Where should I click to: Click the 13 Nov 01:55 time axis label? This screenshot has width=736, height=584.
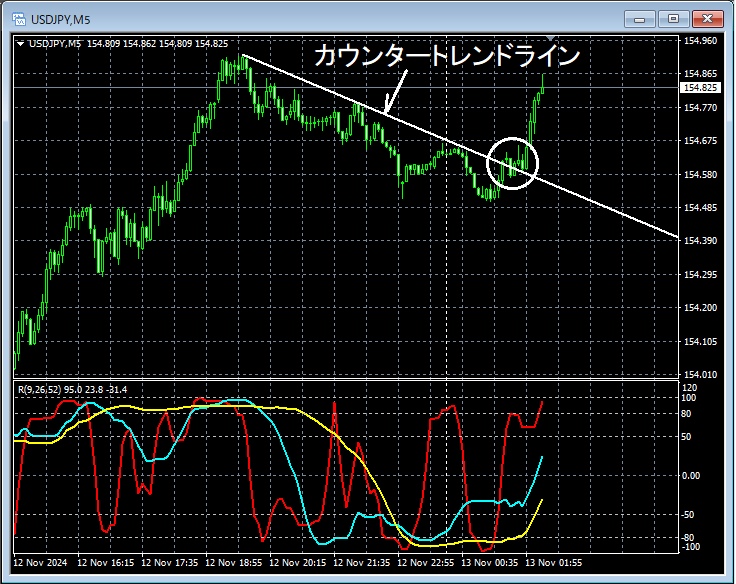click(553, 562)
